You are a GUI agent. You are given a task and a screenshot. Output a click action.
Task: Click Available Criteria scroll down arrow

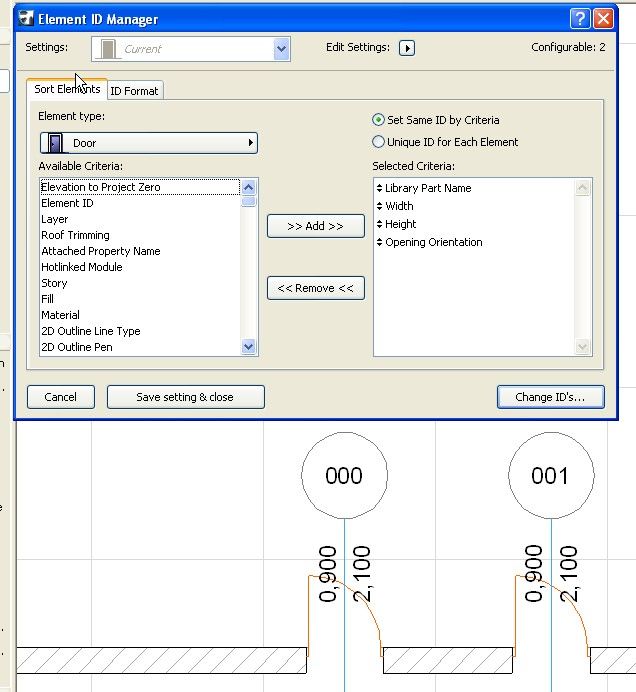click(x=248, y=346)
